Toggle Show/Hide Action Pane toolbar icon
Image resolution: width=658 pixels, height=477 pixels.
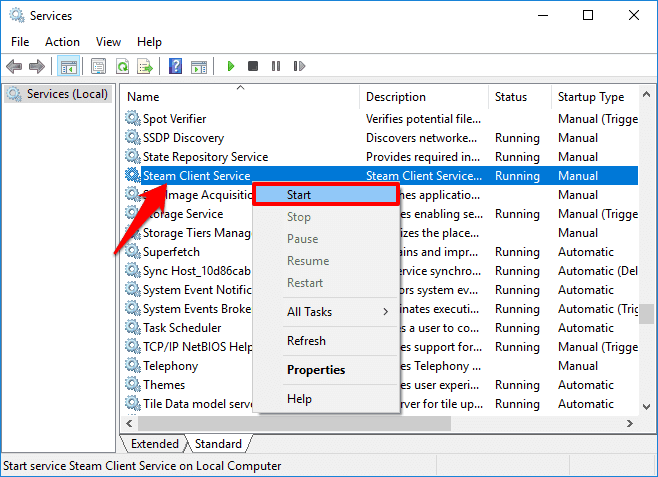click(x=199, y=66)
